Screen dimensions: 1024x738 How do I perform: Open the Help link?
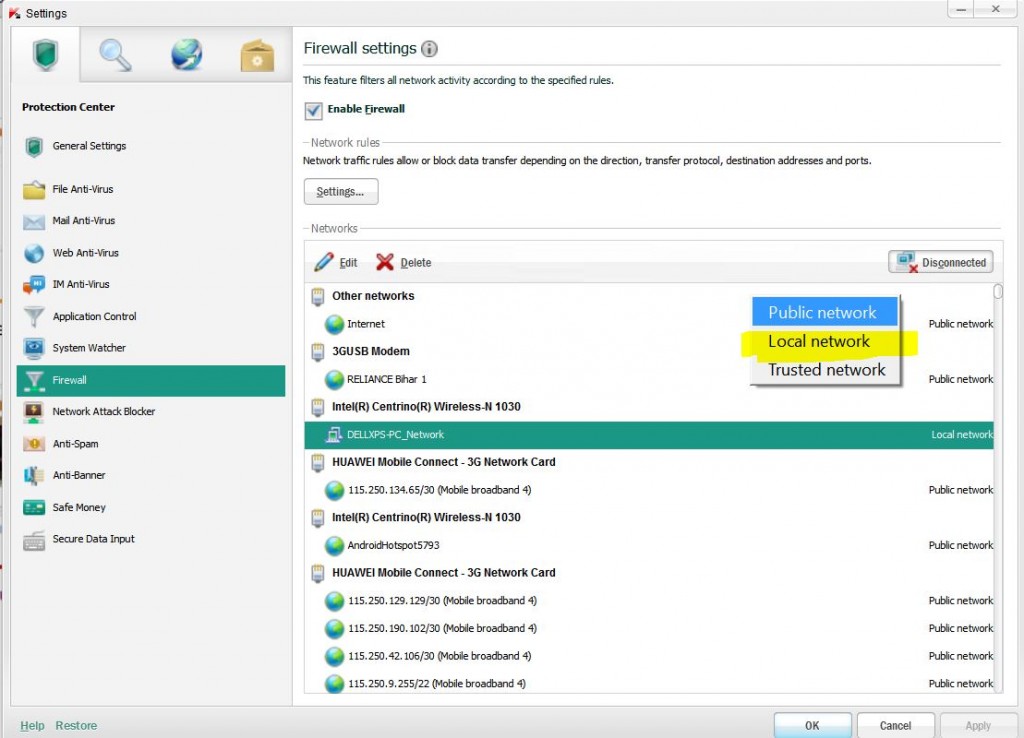(x=32, y=725)
